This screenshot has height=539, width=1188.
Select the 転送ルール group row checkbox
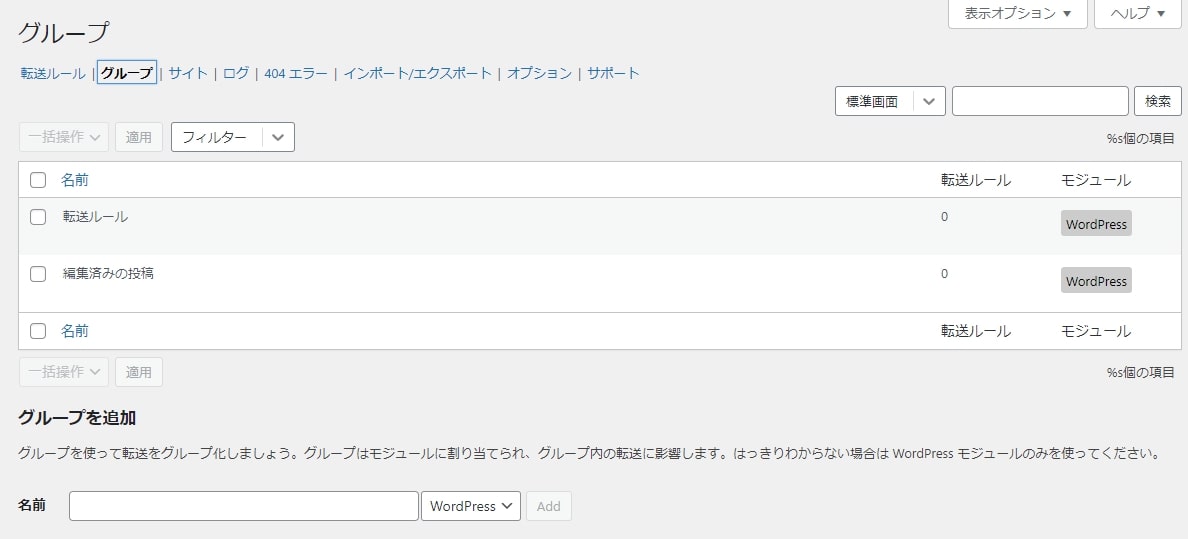pyautogui.click(x=38, y=217)
